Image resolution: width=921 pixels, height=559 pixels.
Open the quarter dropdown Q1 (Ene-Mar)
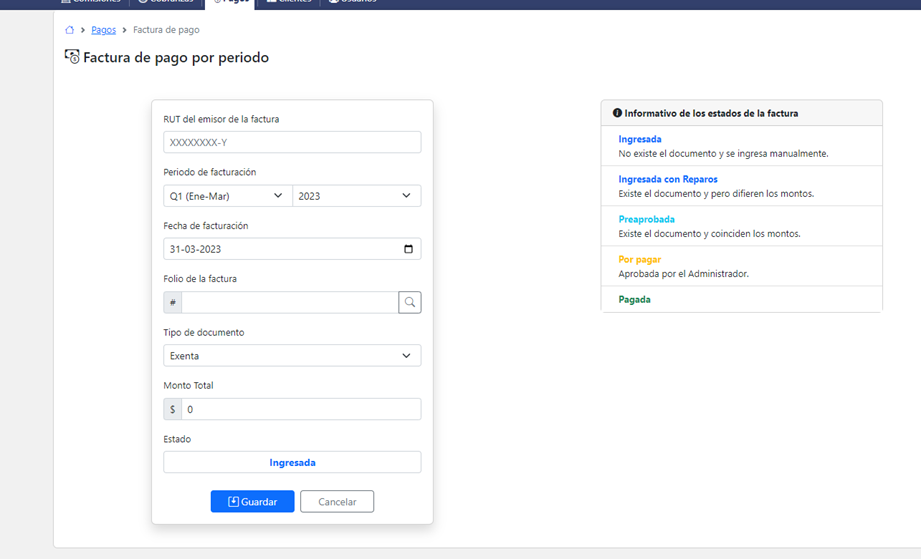(227, 196)
